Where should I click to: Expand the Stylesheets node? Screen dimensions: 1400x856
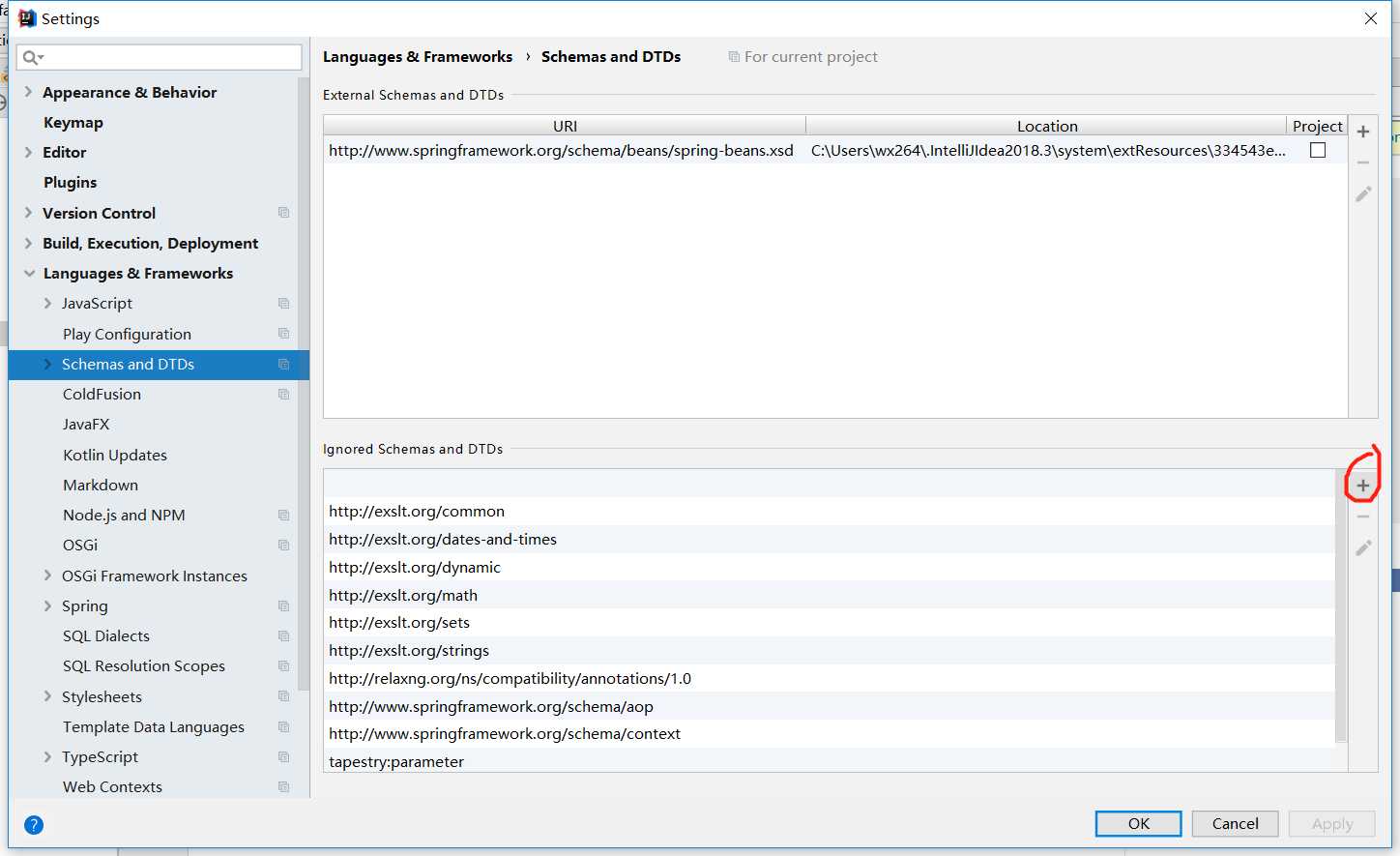coord(47,696)
